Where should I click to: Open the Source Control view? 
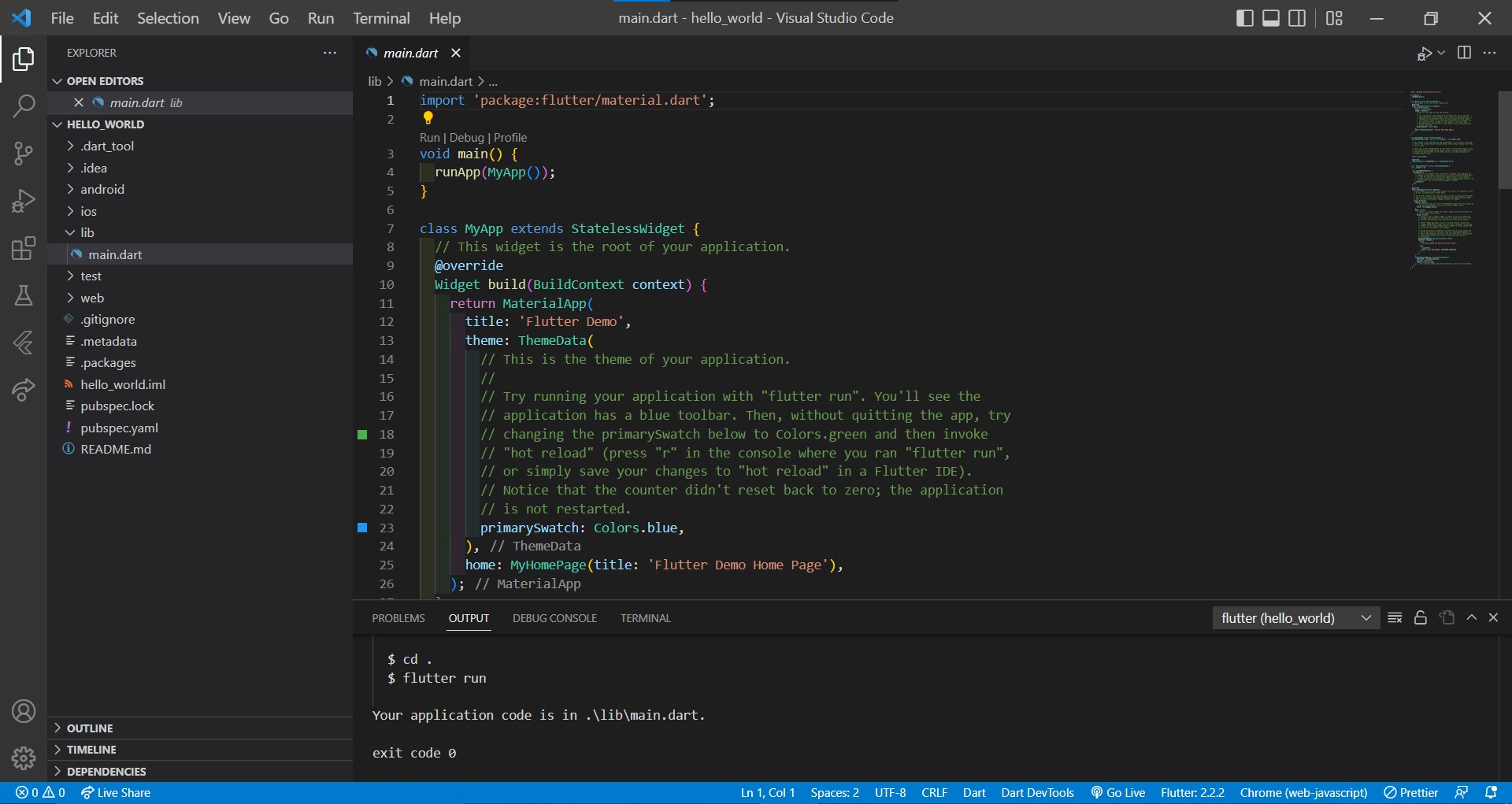pos(24,154)
